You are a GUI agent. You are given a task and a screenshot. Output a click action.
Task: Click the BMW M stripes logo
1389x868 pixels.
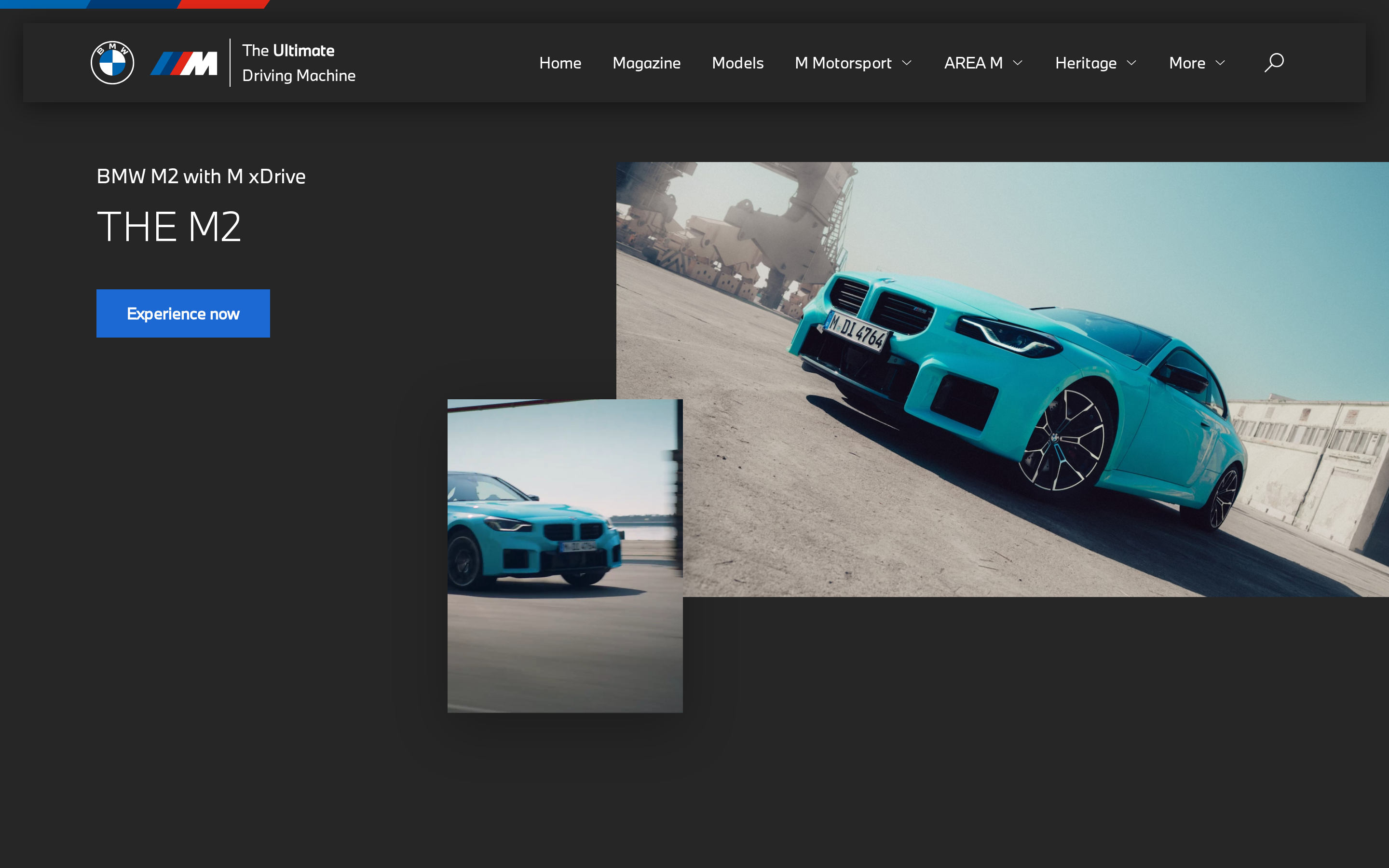pyautogui.click(x=184, y=63)
